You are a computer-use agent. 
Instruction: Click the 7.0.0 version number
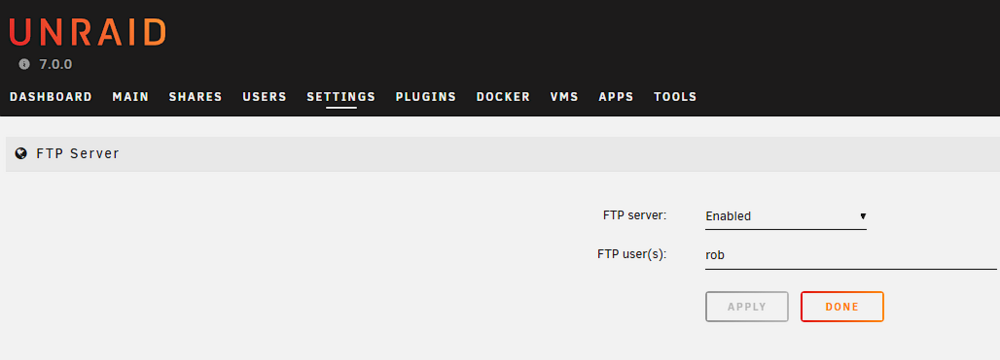coord(55,64)
